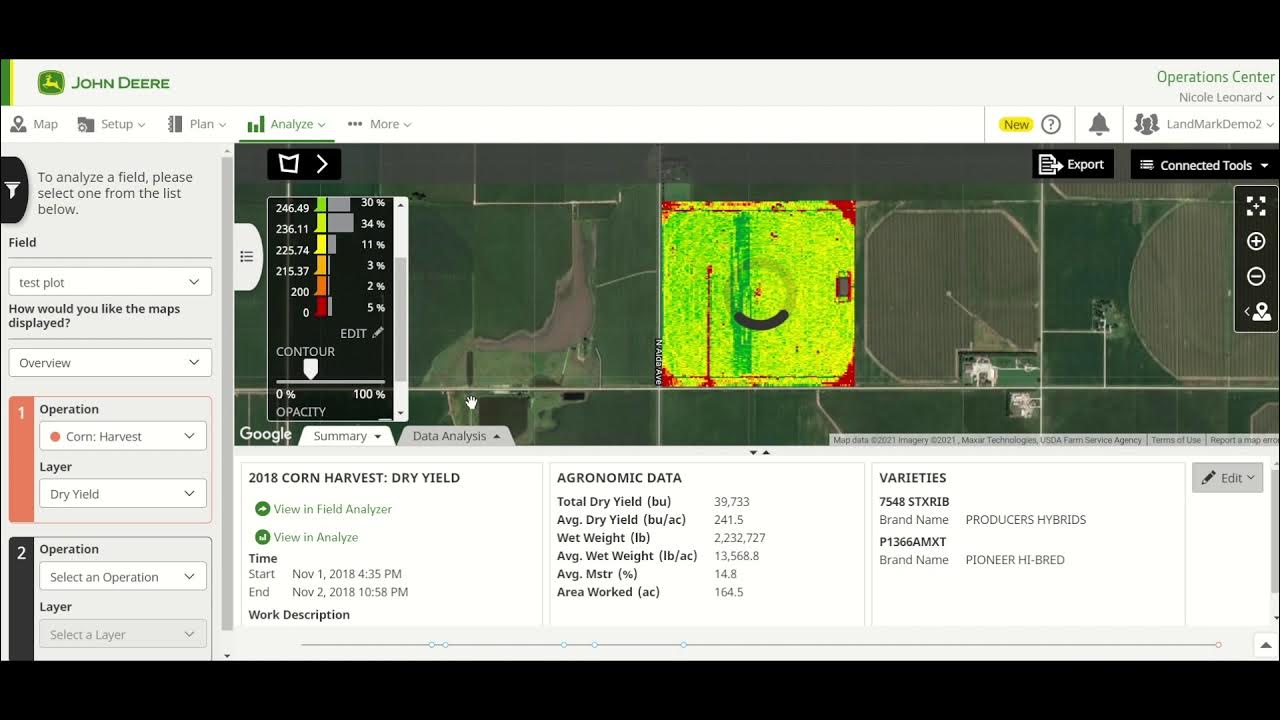Expand the timeline with up arrow button
This screenshot has height=720, width=1280.
(x=1266, y=646)
